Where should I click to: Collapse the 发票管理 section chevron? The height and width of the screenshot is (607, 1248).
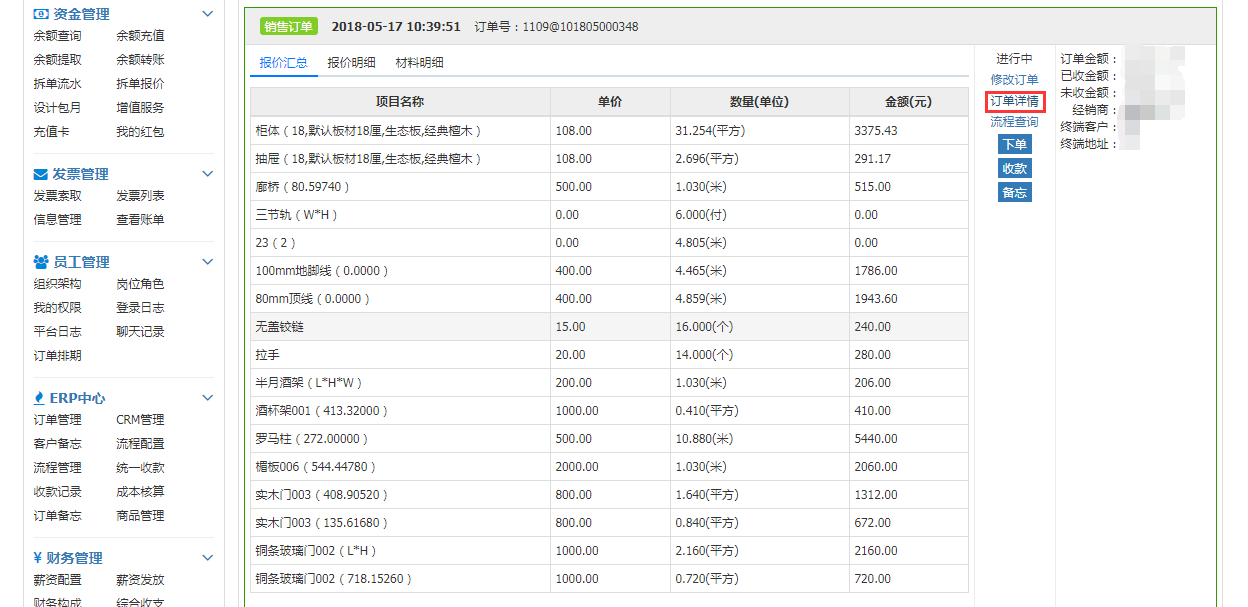click(207, 174)
